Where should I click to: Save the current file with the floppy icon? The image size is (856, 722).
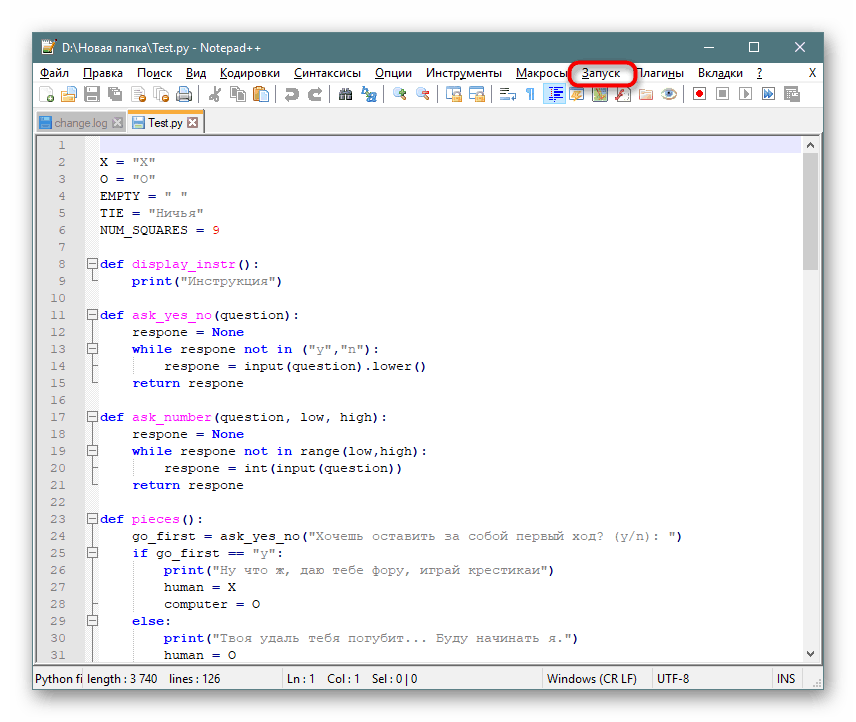click(92, 94)
